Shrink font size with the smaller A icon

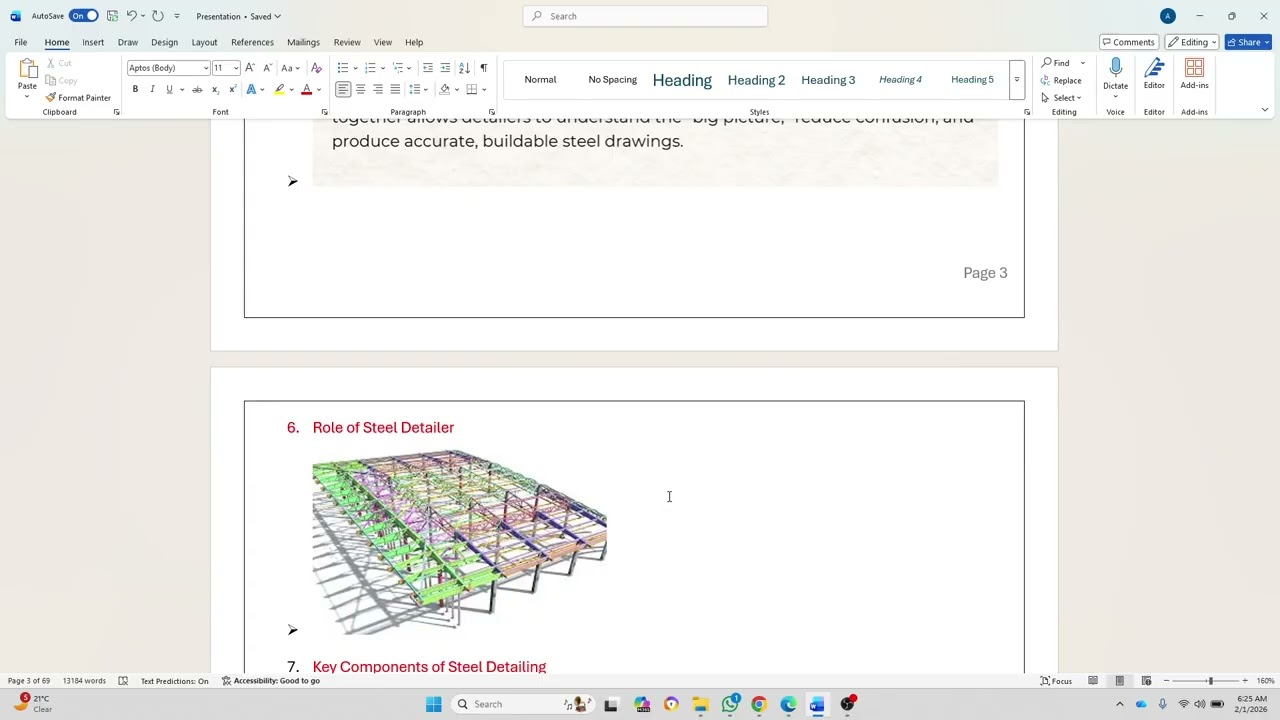click(x=267, y=68)
